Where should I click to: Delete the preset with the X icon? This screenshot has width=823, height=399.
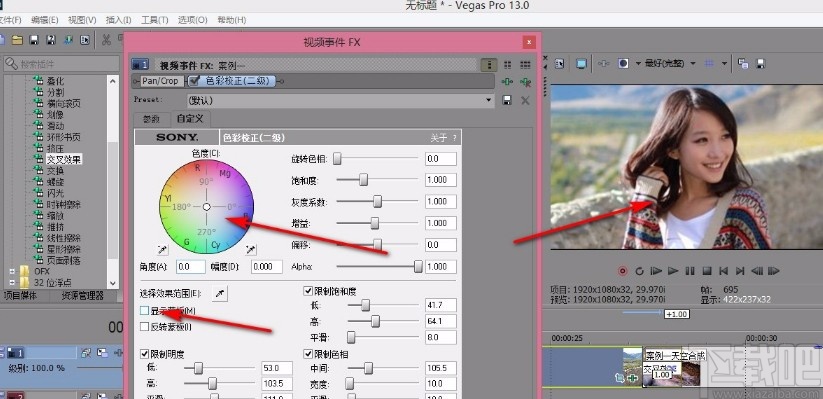tap(525, 100)
